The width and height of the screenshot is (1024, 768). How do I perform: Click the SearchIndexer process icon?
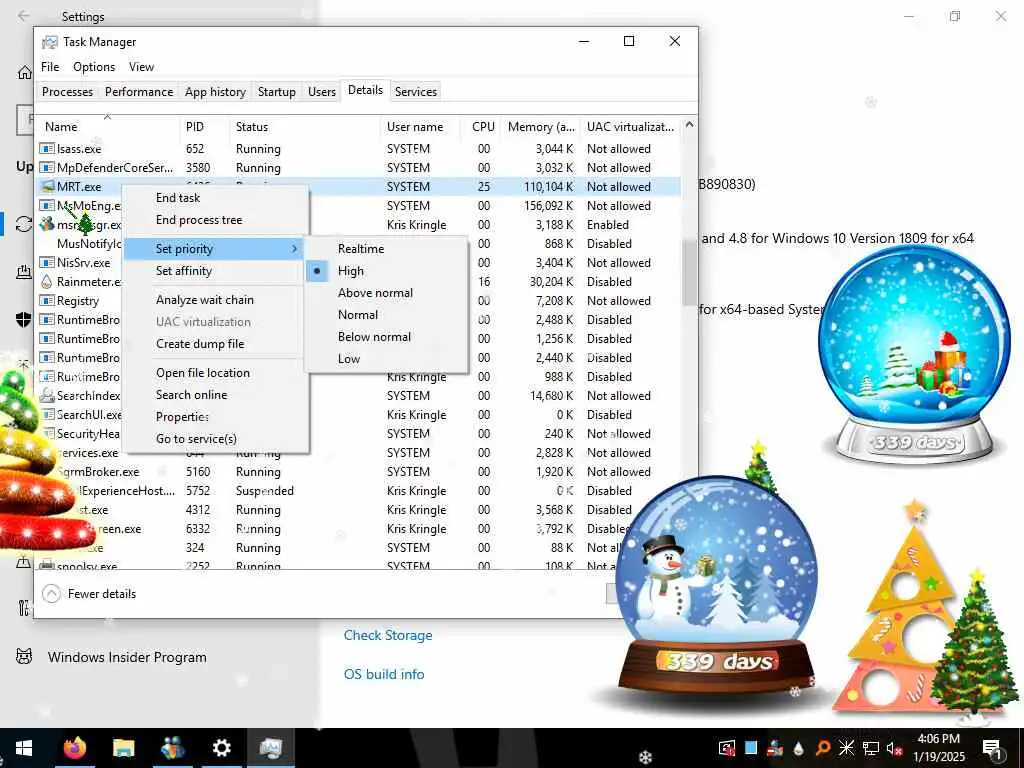click(x=46, y=396)
